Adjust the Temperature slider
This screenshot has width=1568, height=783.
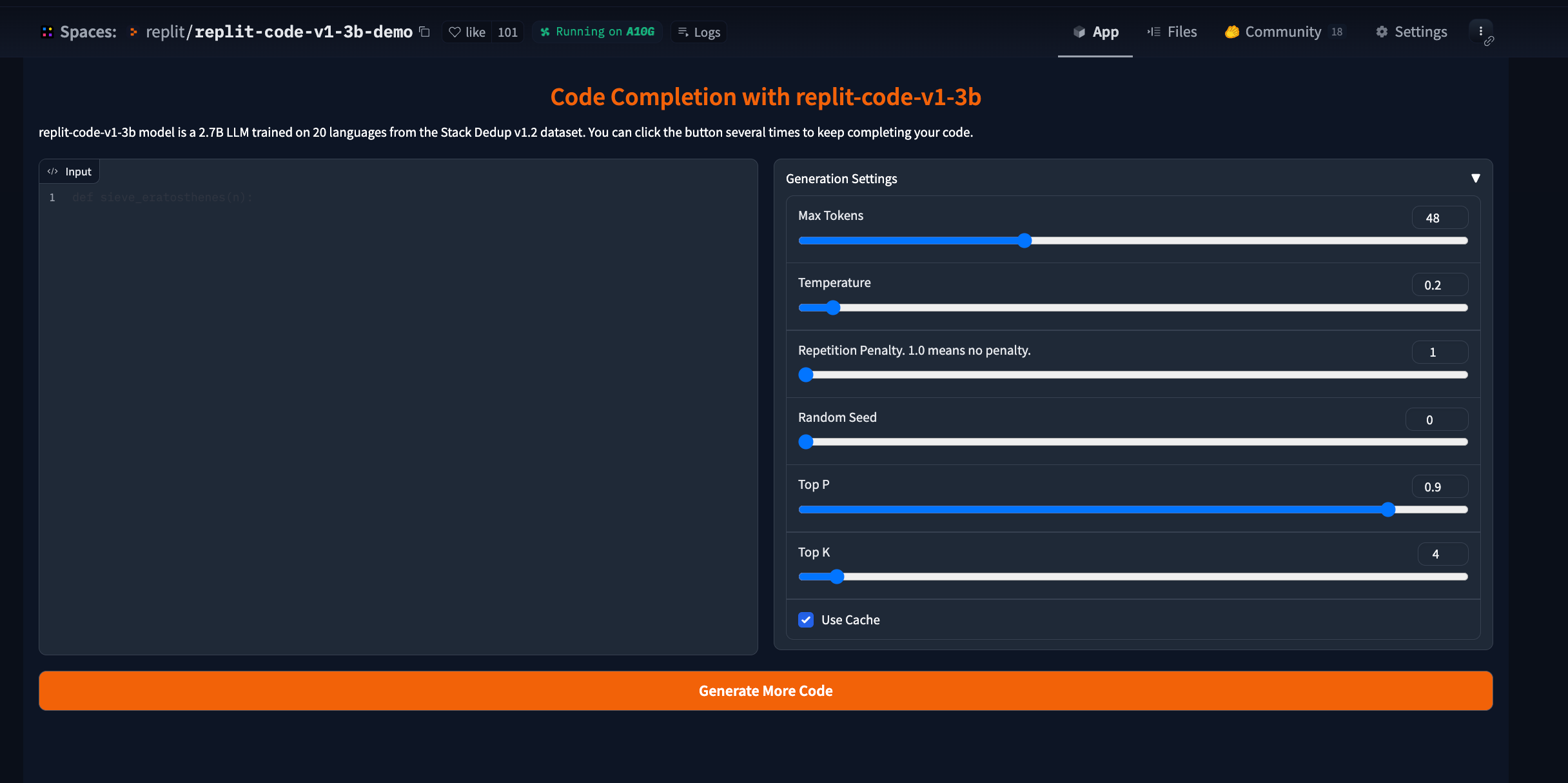(1133, 308)
